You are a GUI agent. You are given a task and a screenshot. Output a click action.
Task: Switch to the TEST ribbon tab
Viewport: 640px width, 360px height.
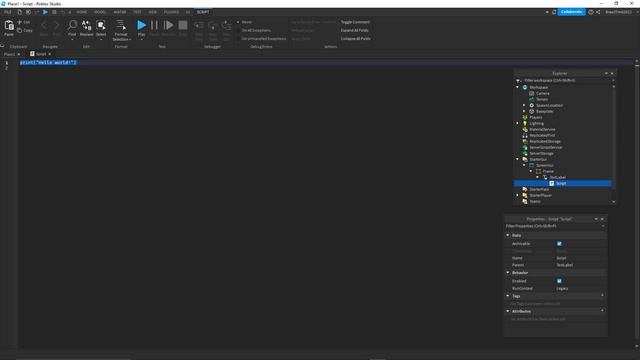point(137,12)
